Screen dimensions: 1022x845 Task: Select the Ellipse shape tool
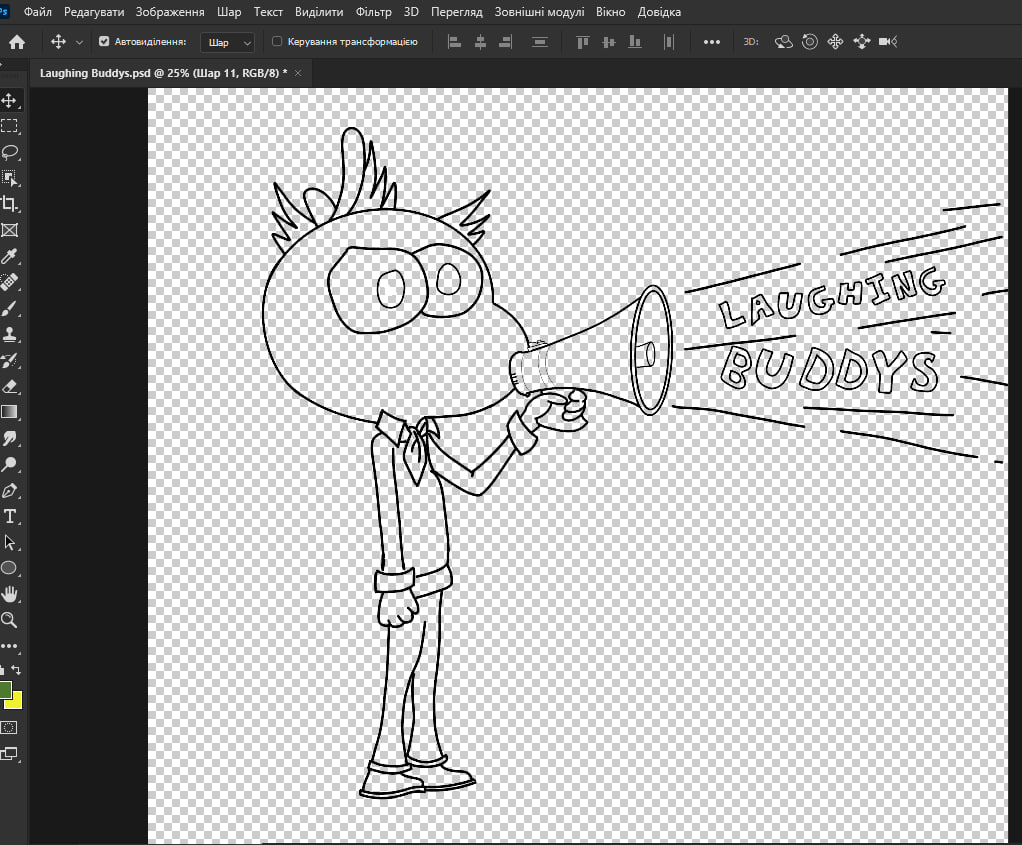click(x=9, y=568)
